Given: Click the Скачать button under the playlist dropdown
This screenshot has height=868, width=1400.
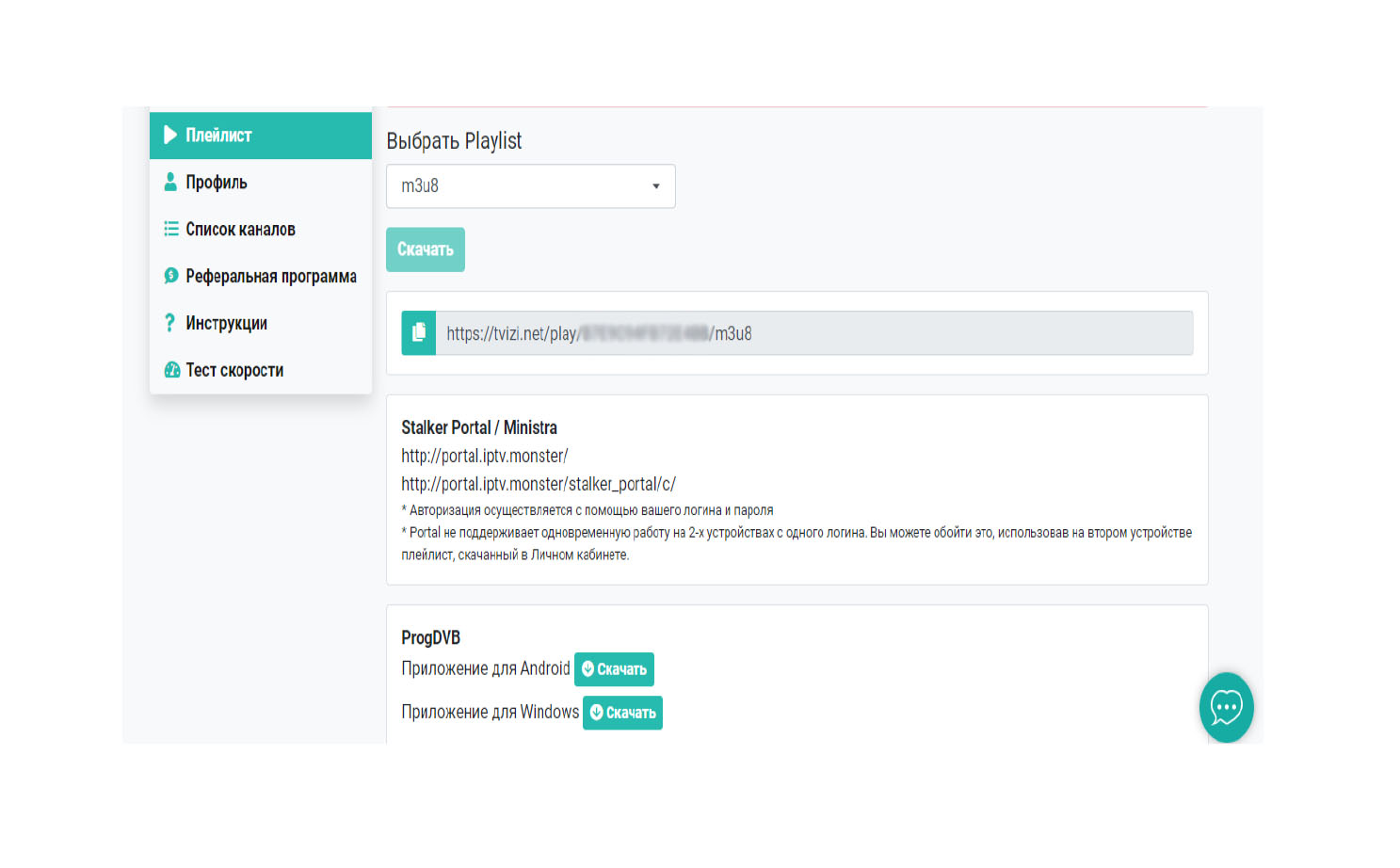Looking at the screenshot, I should (x=426, y=249).
